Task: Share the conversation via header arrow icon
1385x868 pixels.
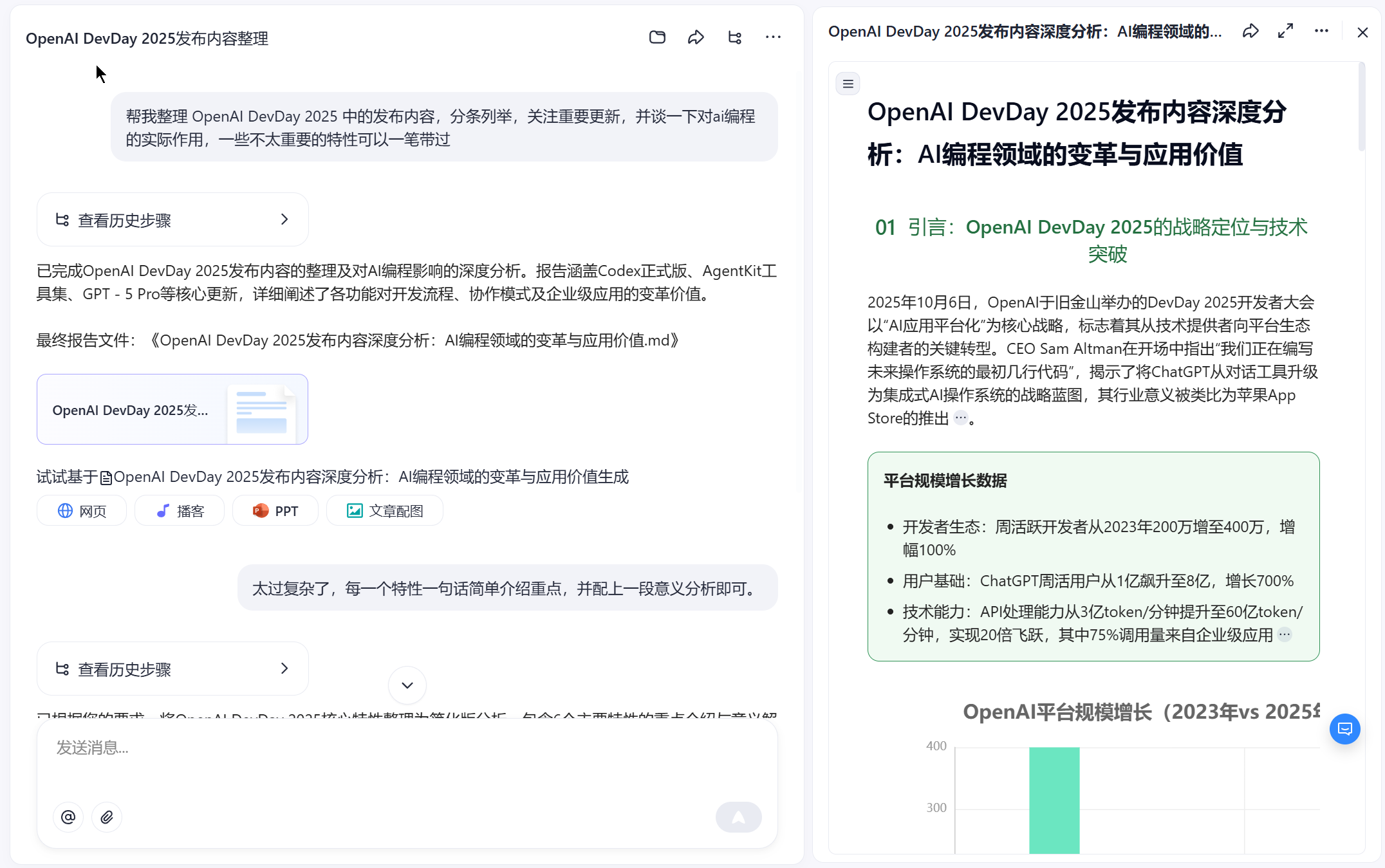Action: 696,37
